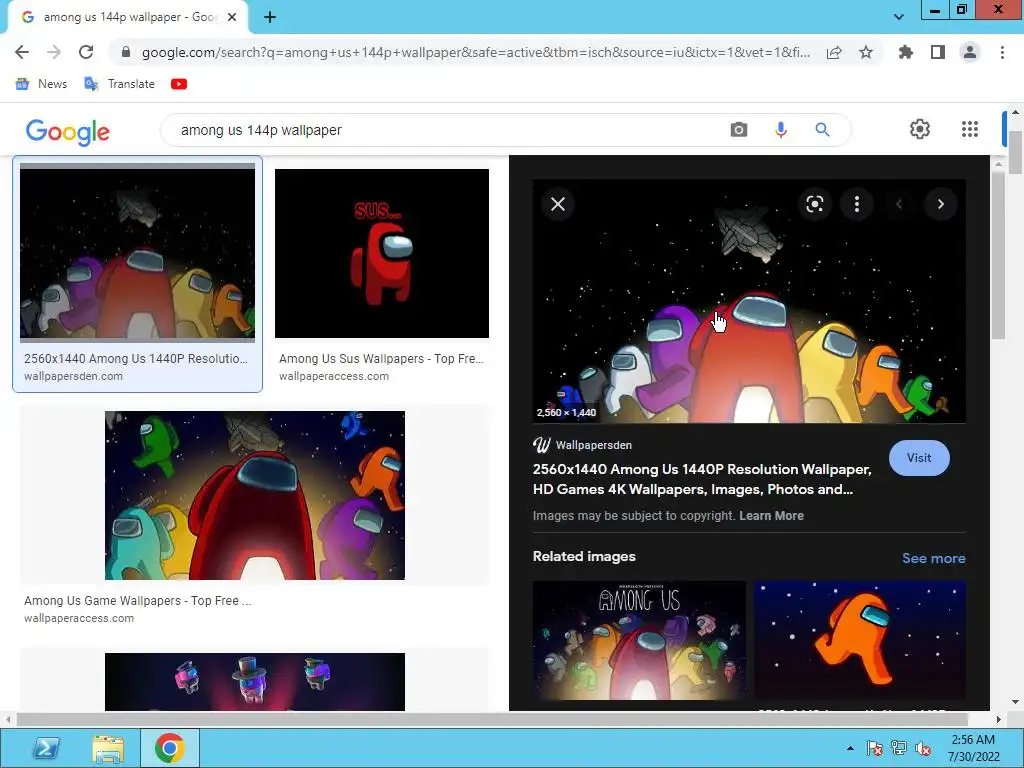
Task: Open the Translate bookmark
Action: click(x=120, y=84)
